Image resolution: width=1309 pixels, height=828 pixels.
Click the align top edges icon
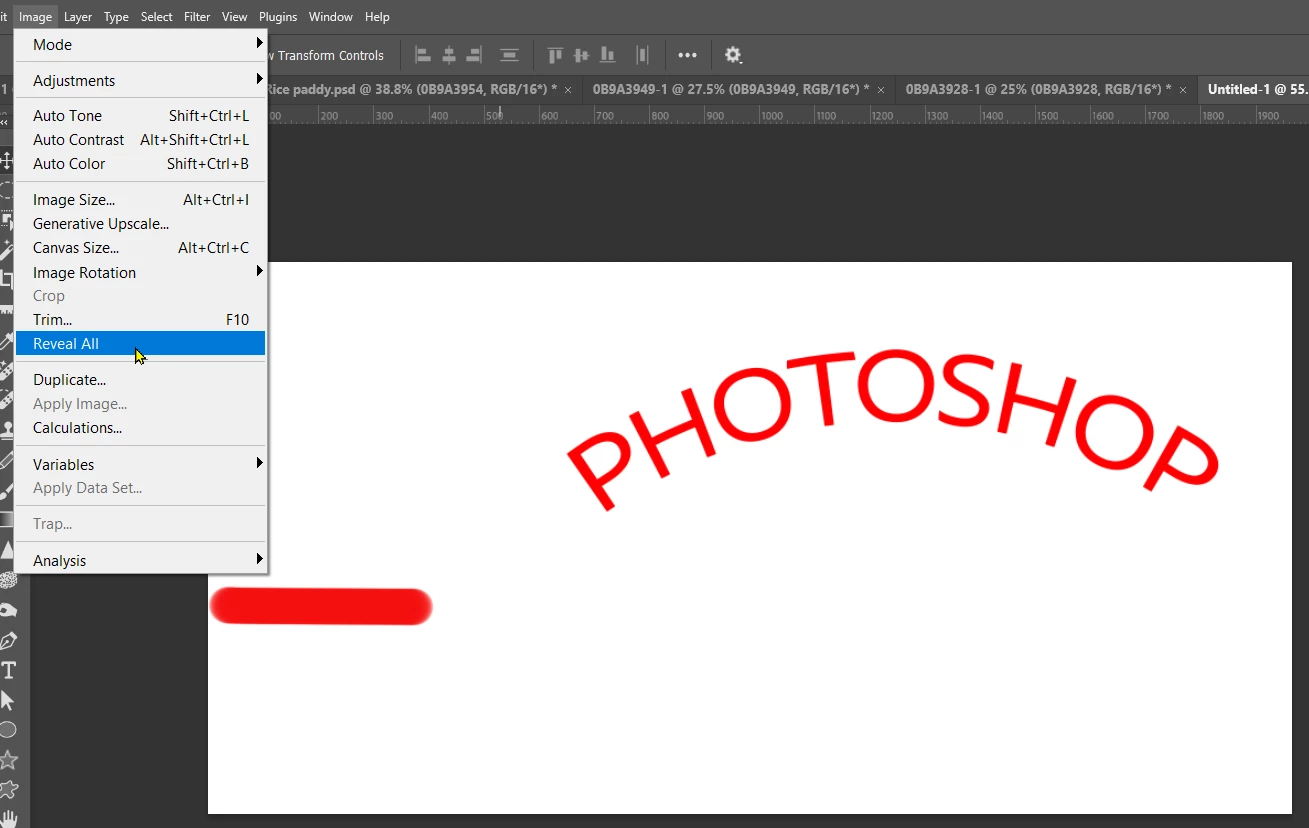point(555,55)
